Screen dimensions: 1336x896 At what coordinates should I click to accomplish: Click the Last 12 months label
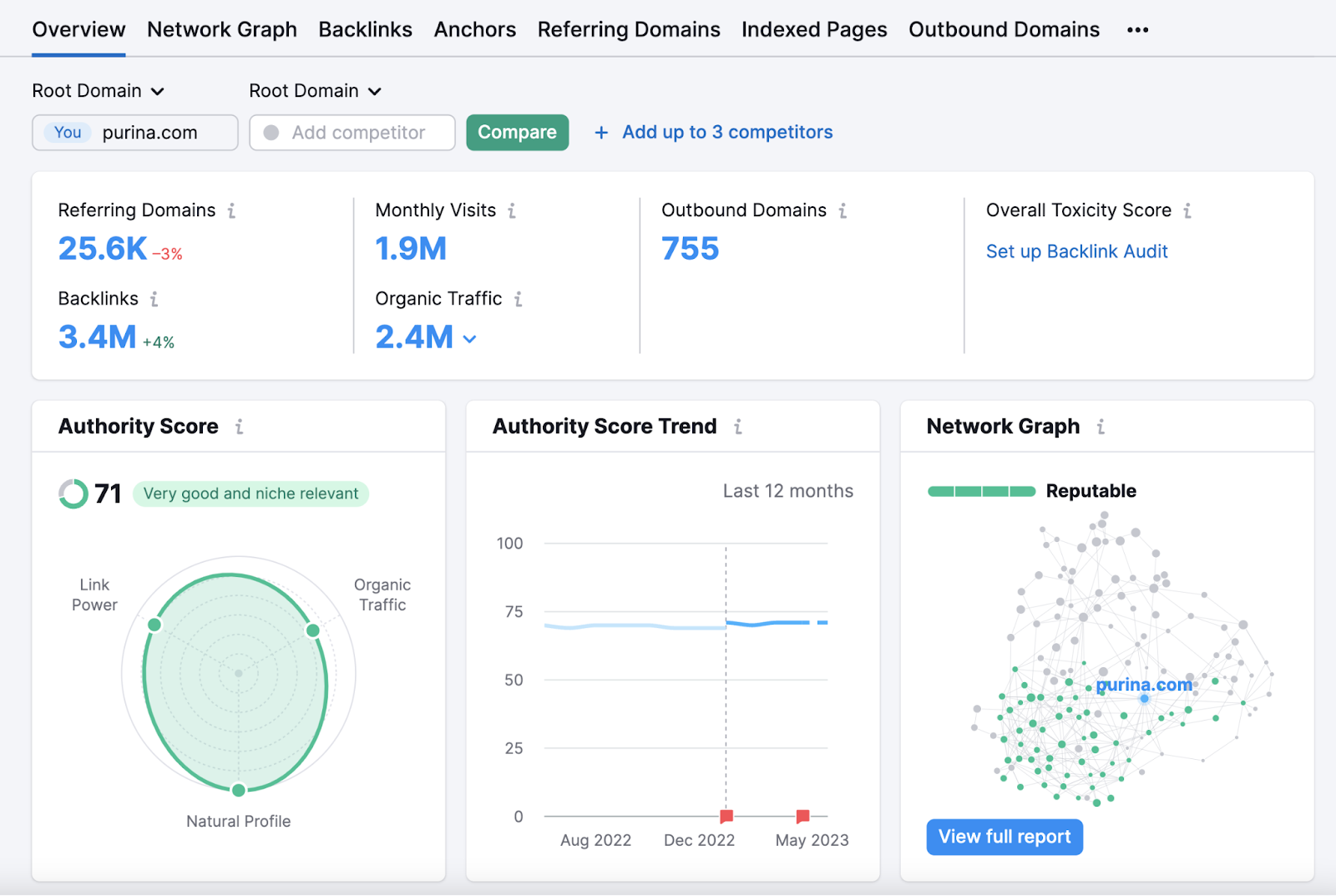(x=788, y=491)
